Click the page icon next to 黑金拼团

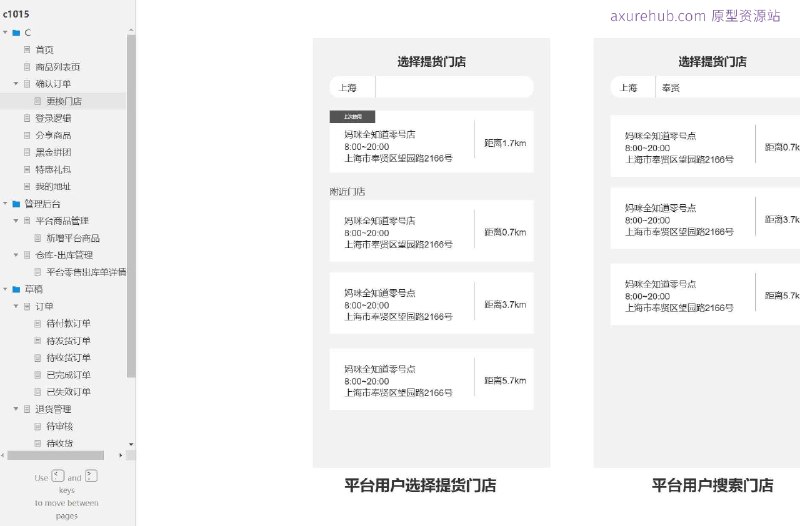[27, 152]
